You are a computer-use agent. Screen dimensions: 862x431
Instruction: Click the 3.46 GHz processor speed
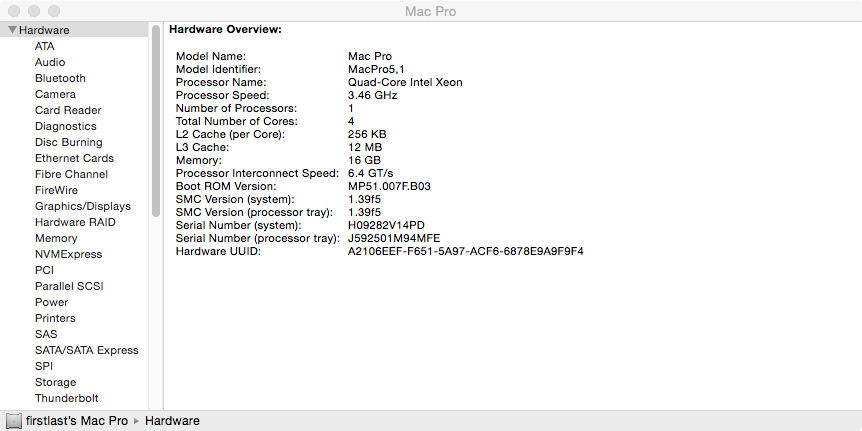pos(373,95)
